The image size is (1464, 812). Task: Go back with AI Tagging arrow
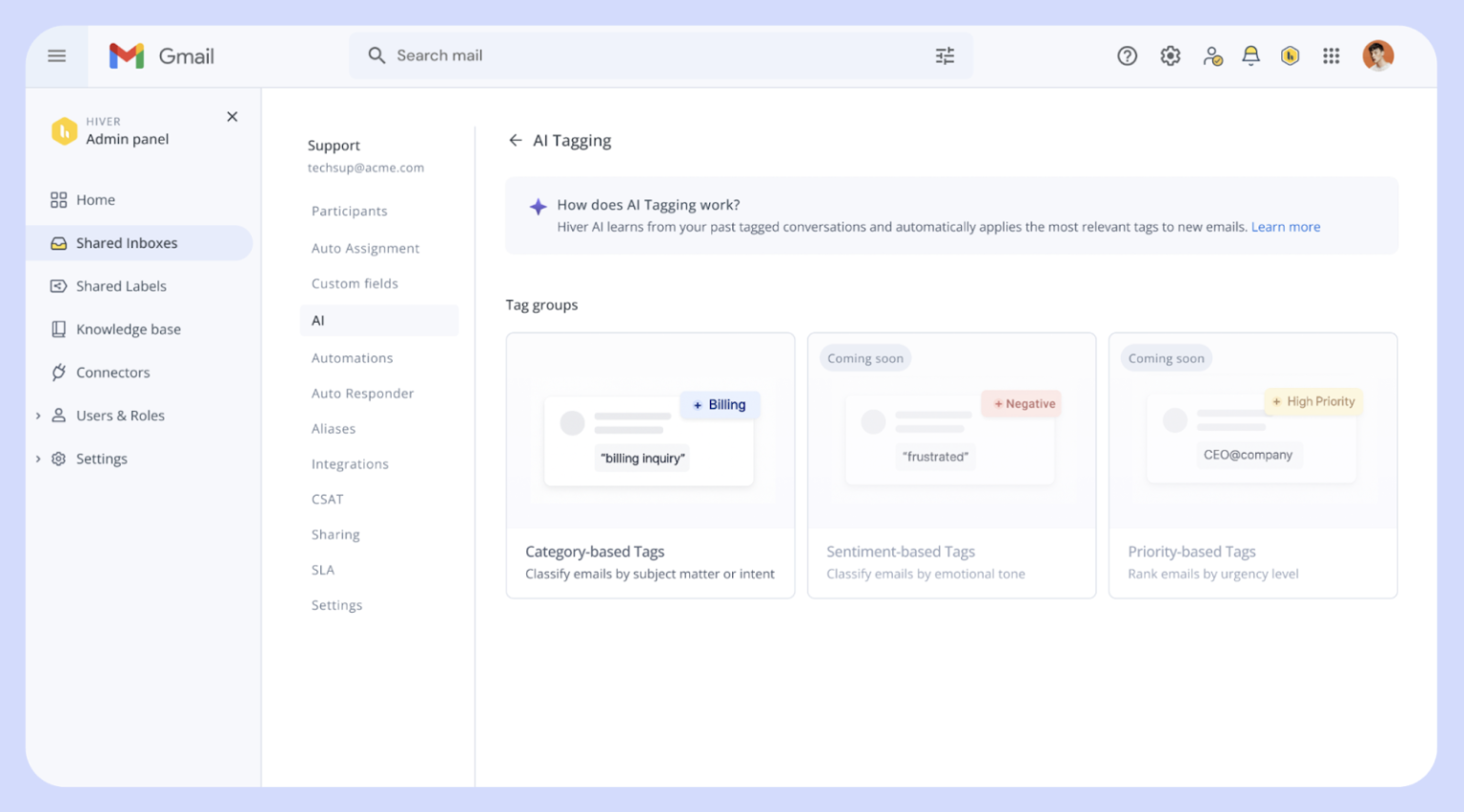tap(515, 140)
